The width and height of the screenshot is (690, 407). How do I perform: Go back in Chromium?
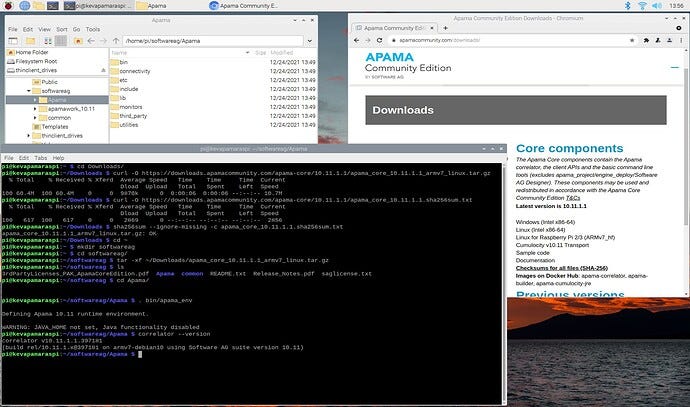coord(356,40)
